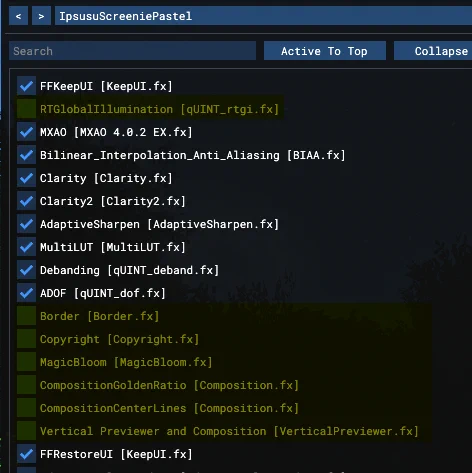Select the ADOF [qUINT_dof.fx] label

(x=103, y=293)
